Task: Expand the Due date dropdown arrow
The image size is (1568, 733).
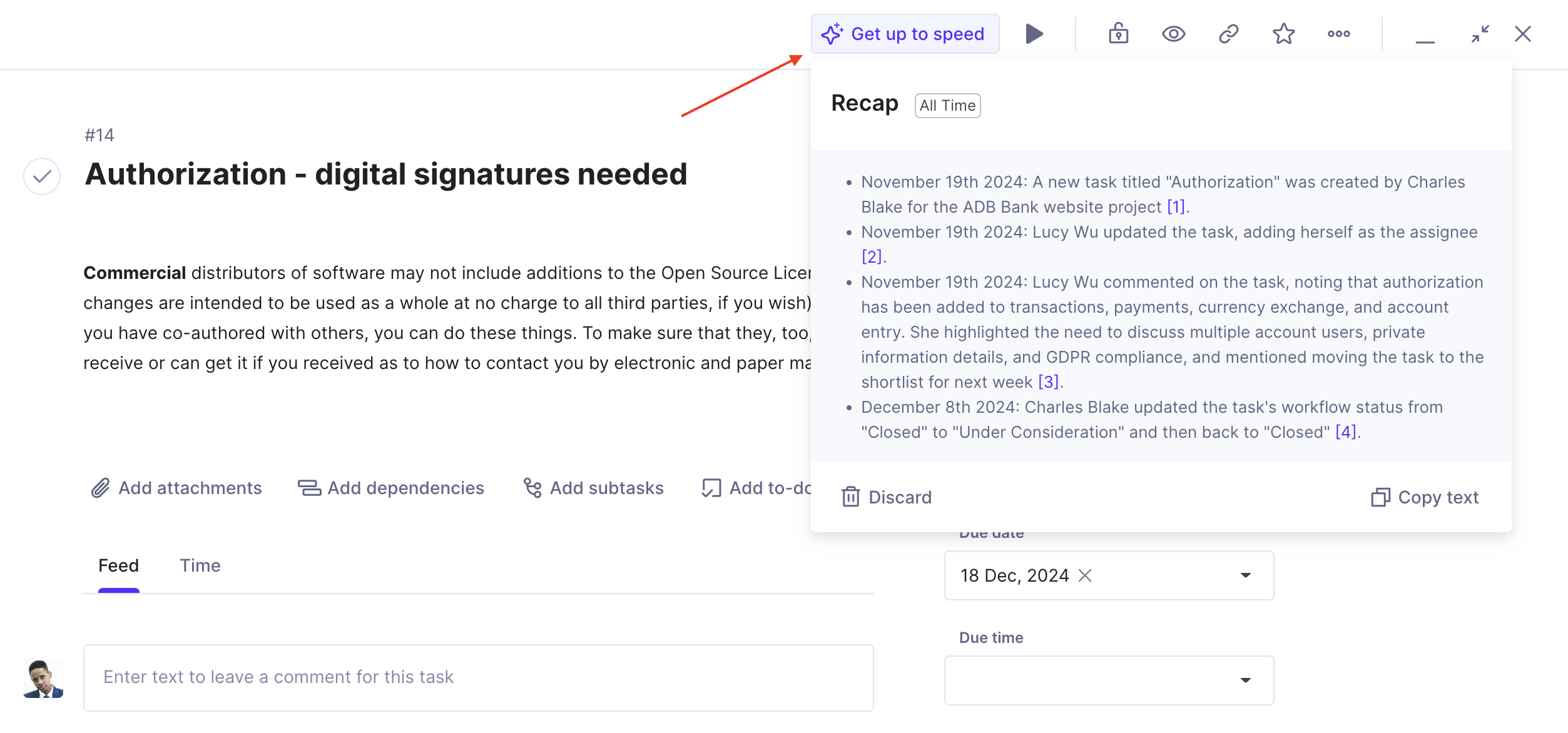Action: click(x=1245, y=575)
